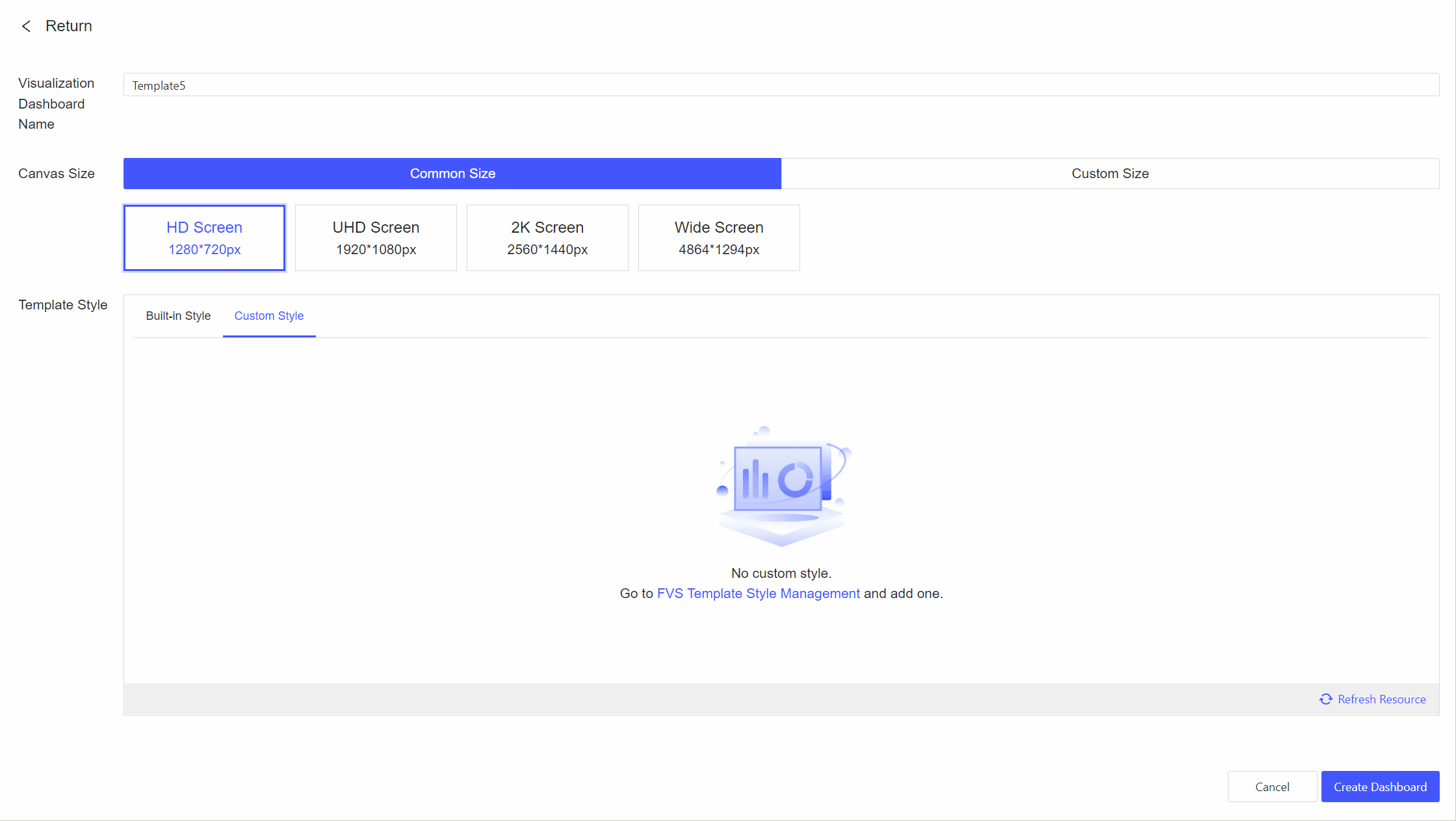This screenshot has width=1456, height=821.
Task: Click the Canvas Size label
Action: point(57,174)
